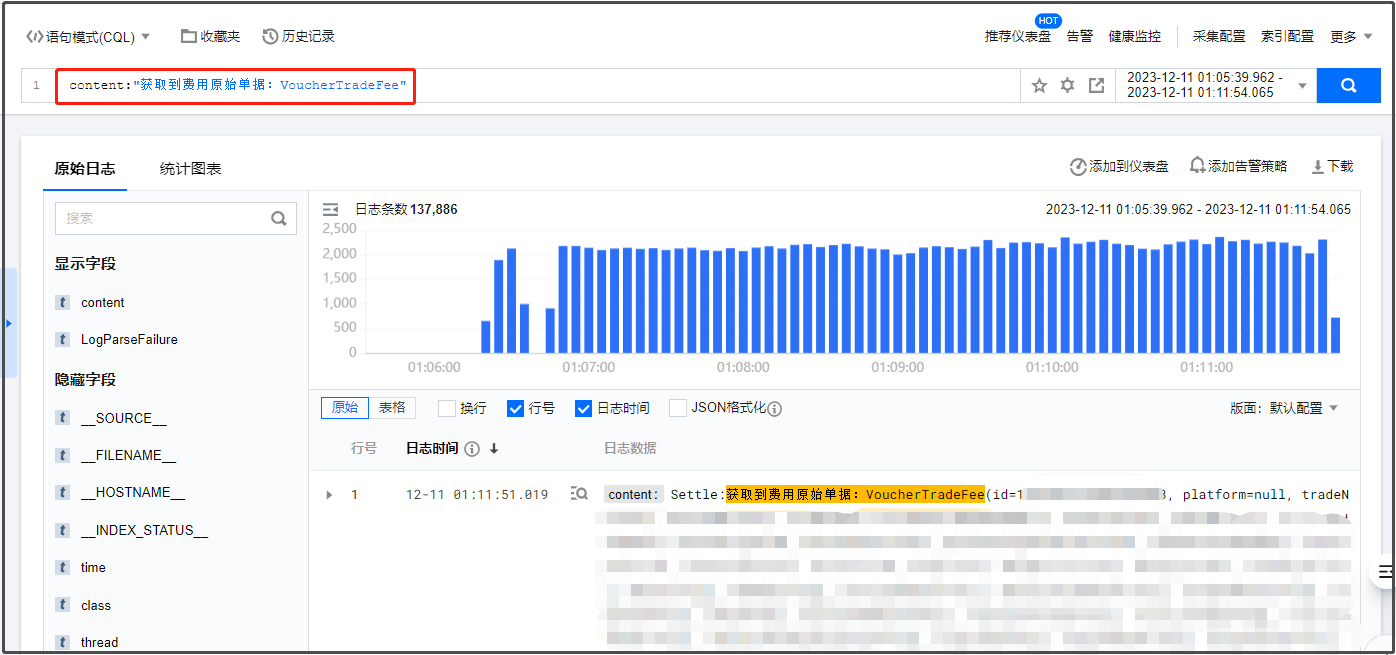Click the log context search icon in row 1
The height and width of the screenshot is (655, 1396).
[x=579, y=494]
